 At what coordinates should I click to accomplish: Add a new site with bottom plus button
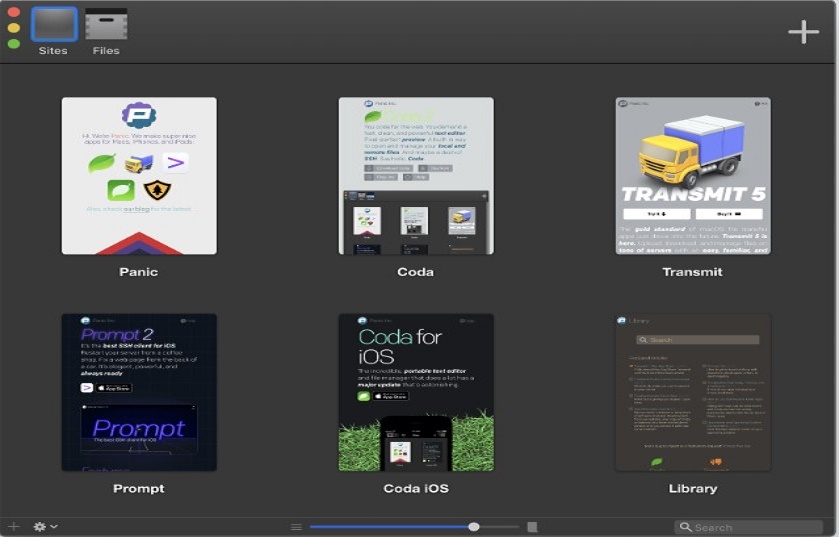14,526
